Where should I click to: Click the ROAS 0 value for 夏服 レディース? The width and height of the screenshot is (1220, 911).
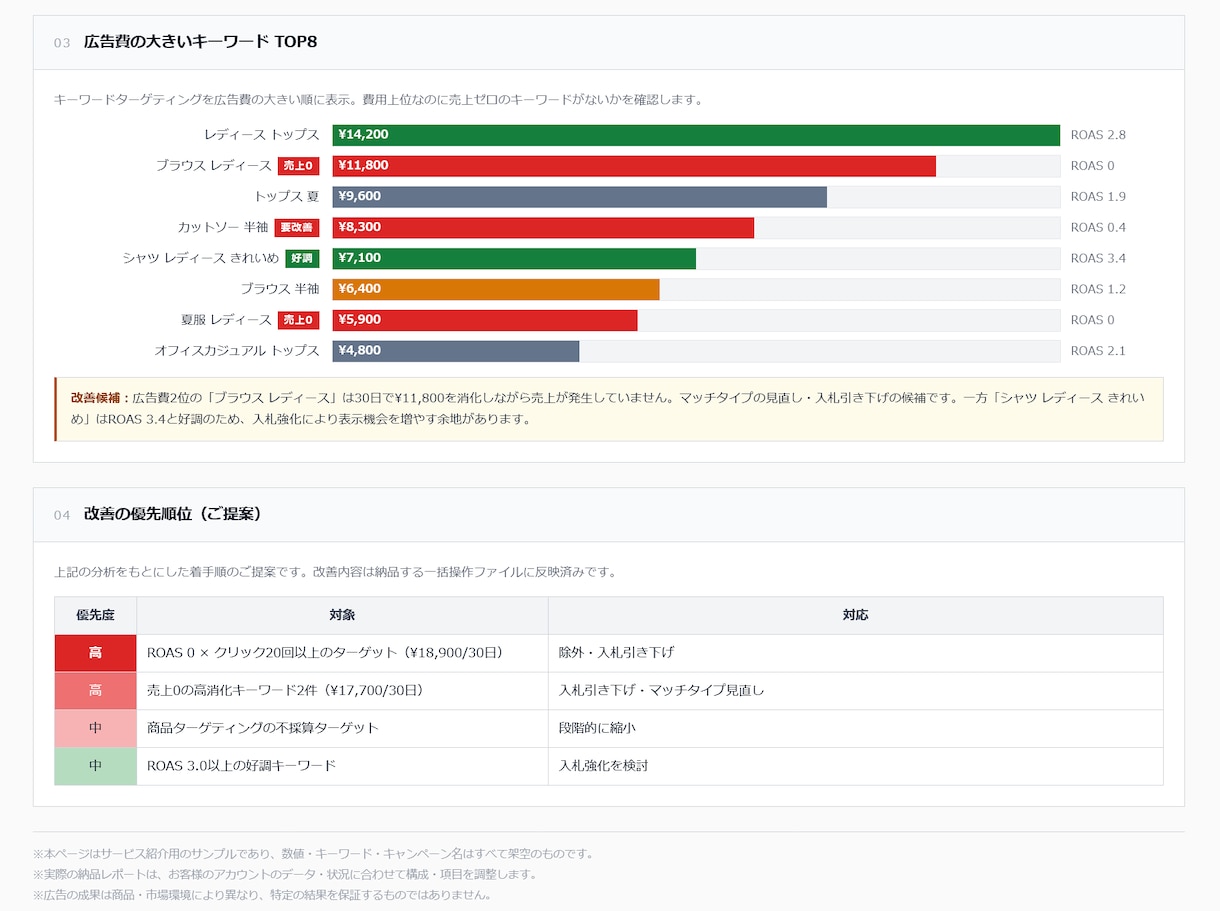1092,321
